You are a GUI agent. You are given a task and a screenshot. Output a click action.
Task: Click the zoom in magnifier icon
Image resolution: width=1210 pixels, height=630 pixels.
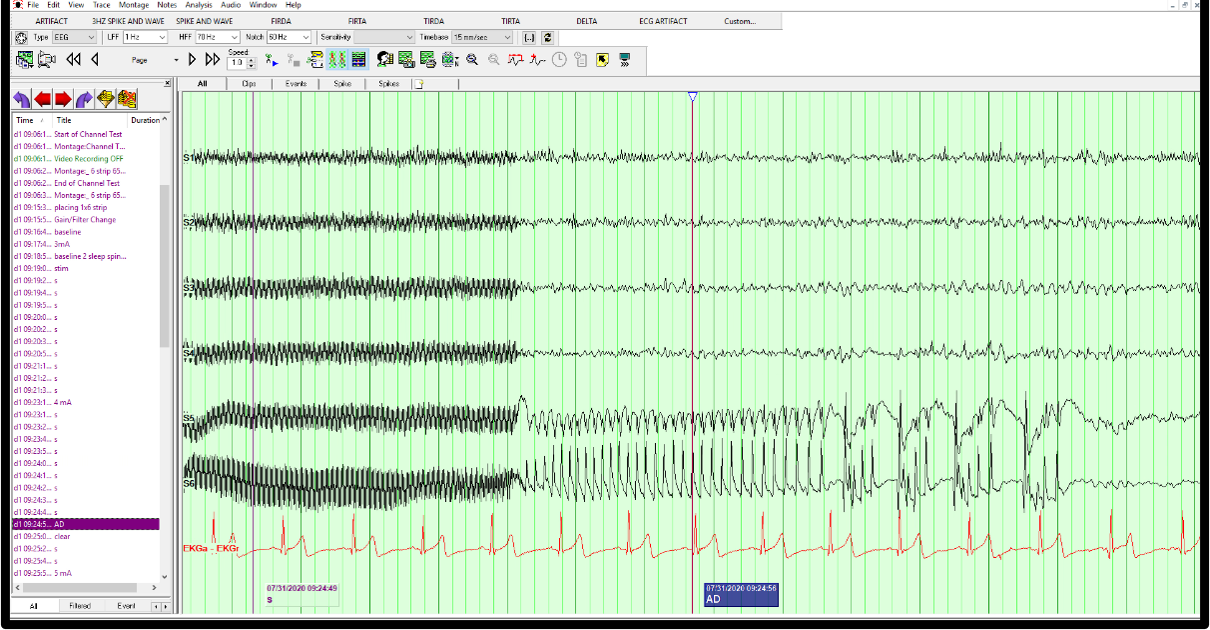coord(471,60)
